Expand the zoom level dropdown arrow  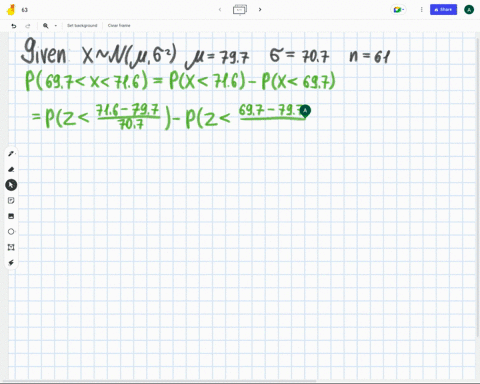(x=56, y=26)
